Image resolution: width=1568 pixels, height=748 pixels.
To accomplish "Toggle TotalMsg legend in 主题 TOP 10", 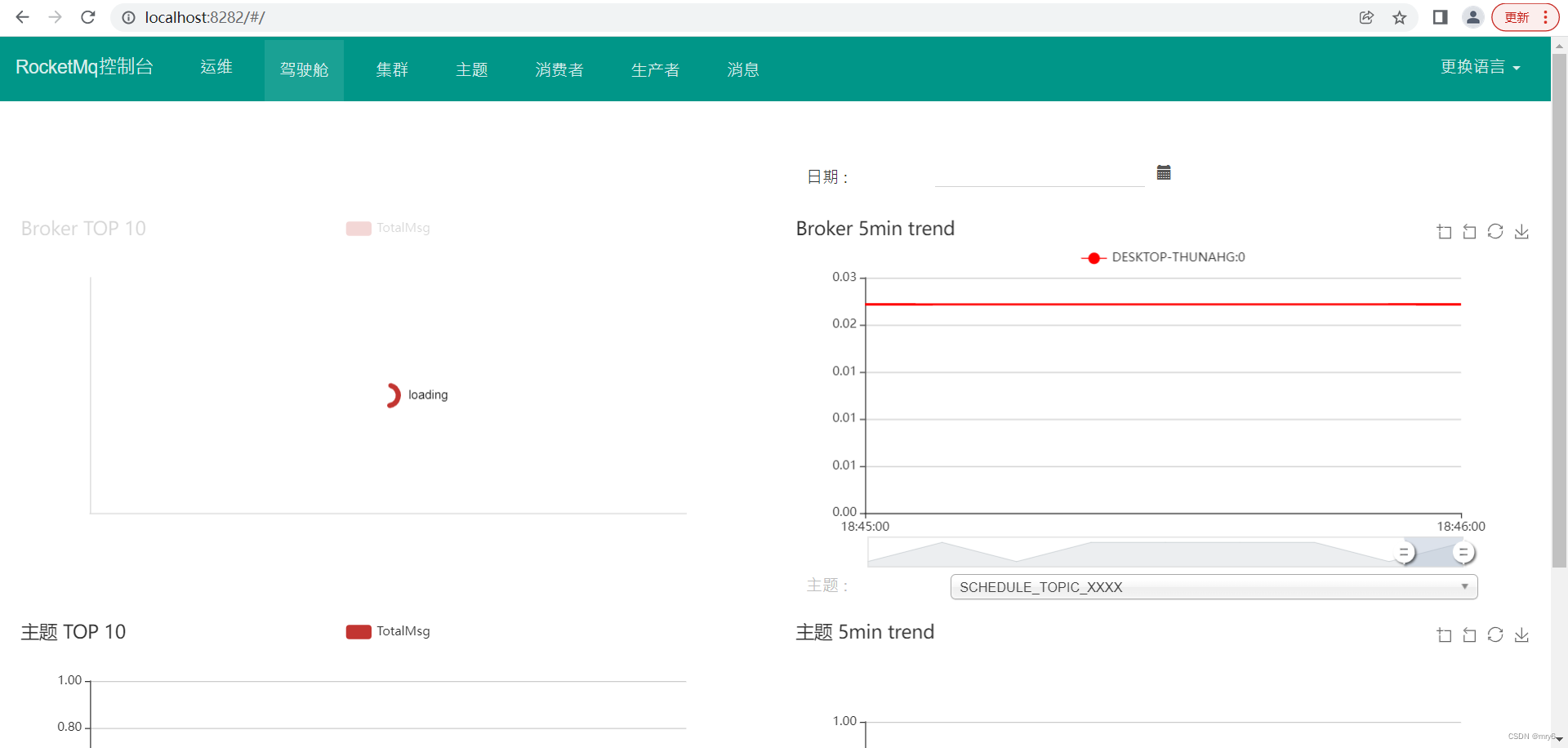I will 388,631.
